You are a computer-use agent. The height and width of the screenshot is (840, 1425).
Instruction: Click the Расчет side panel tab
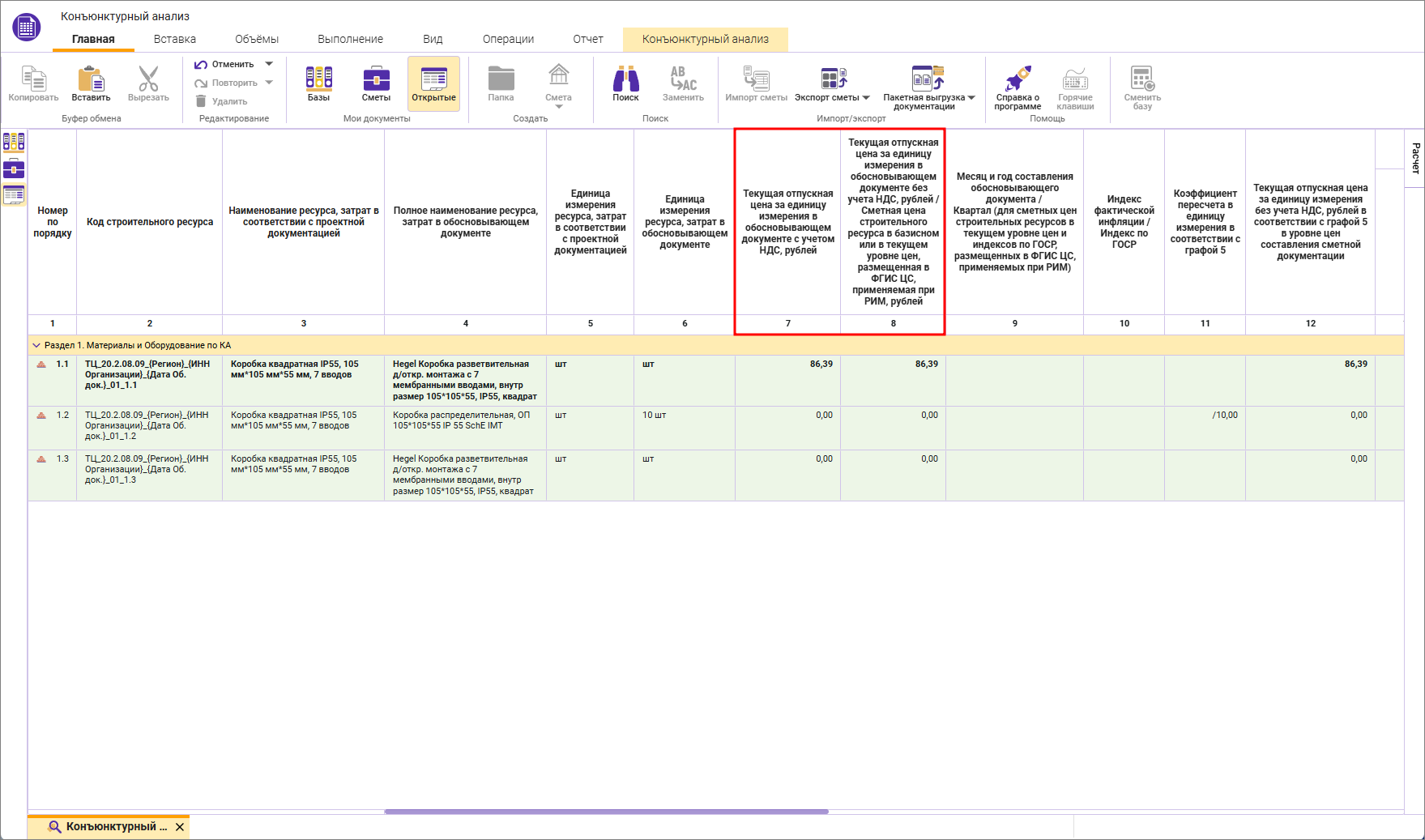pyautogui.click(x=1415, y=158)
